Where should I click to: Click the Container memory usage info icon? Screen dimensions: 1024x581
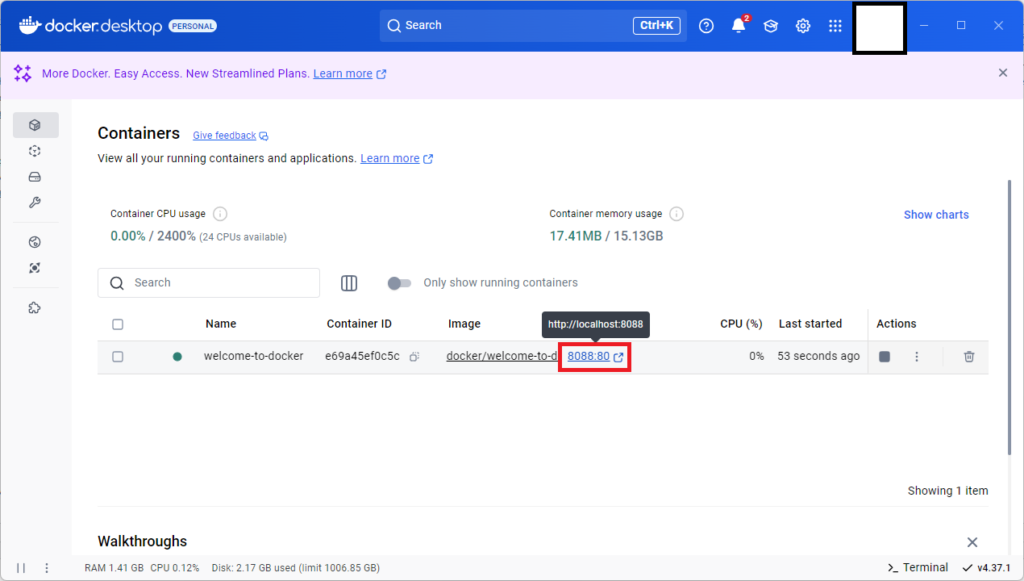click(677, 213)
